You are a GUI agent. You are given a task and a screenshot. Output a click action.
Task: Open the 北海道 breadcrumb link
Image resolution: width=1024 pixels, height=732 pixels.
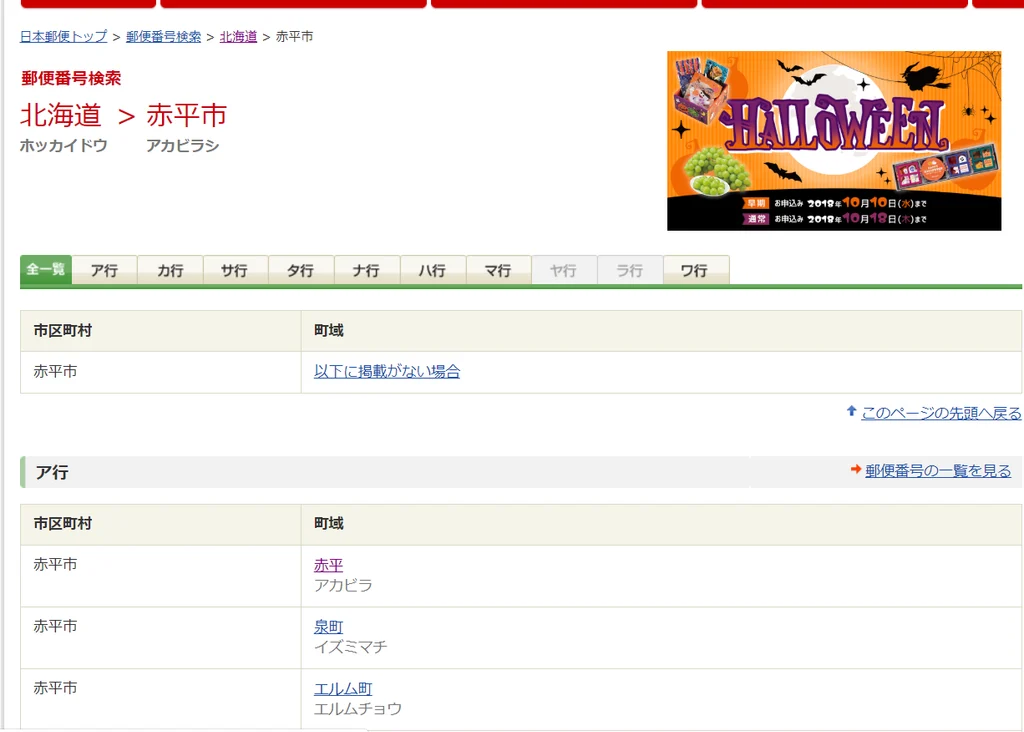point(238,37)
